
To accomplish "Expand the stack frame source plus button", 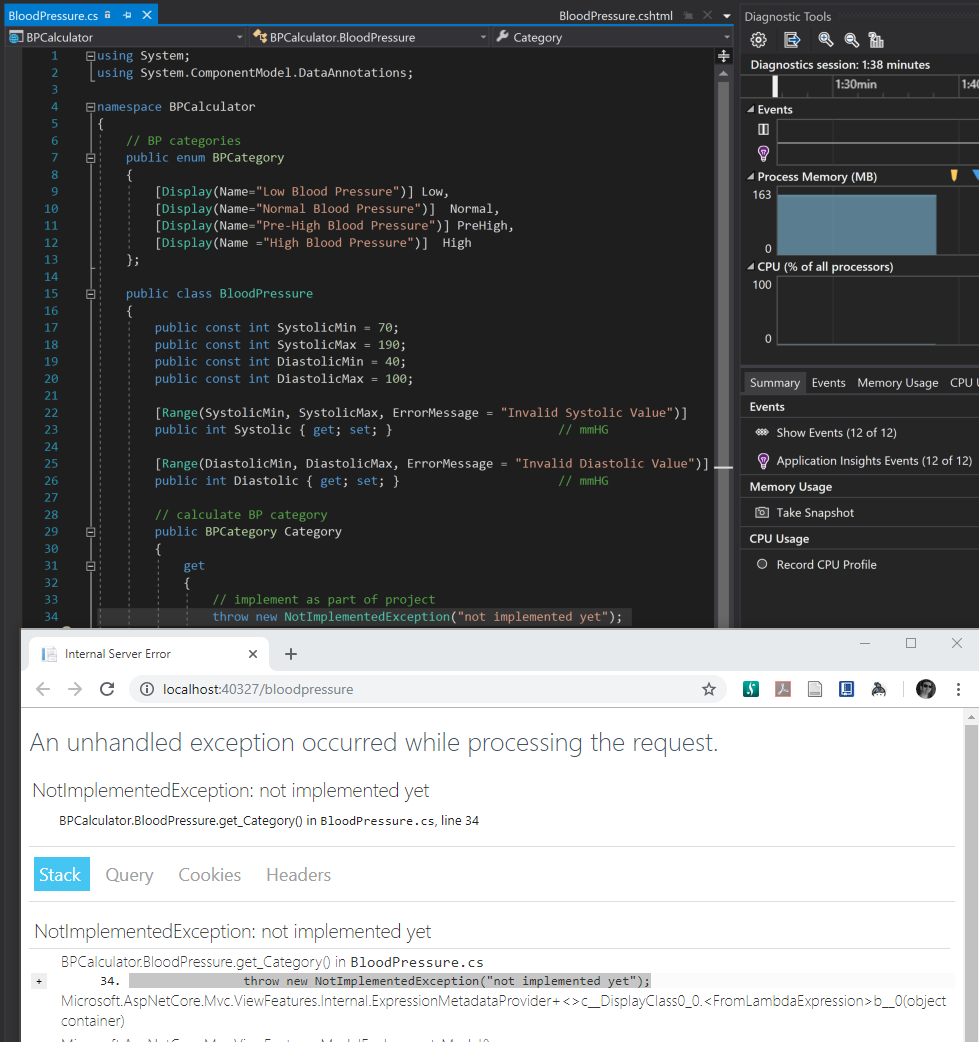I will (x=39, y=981).
